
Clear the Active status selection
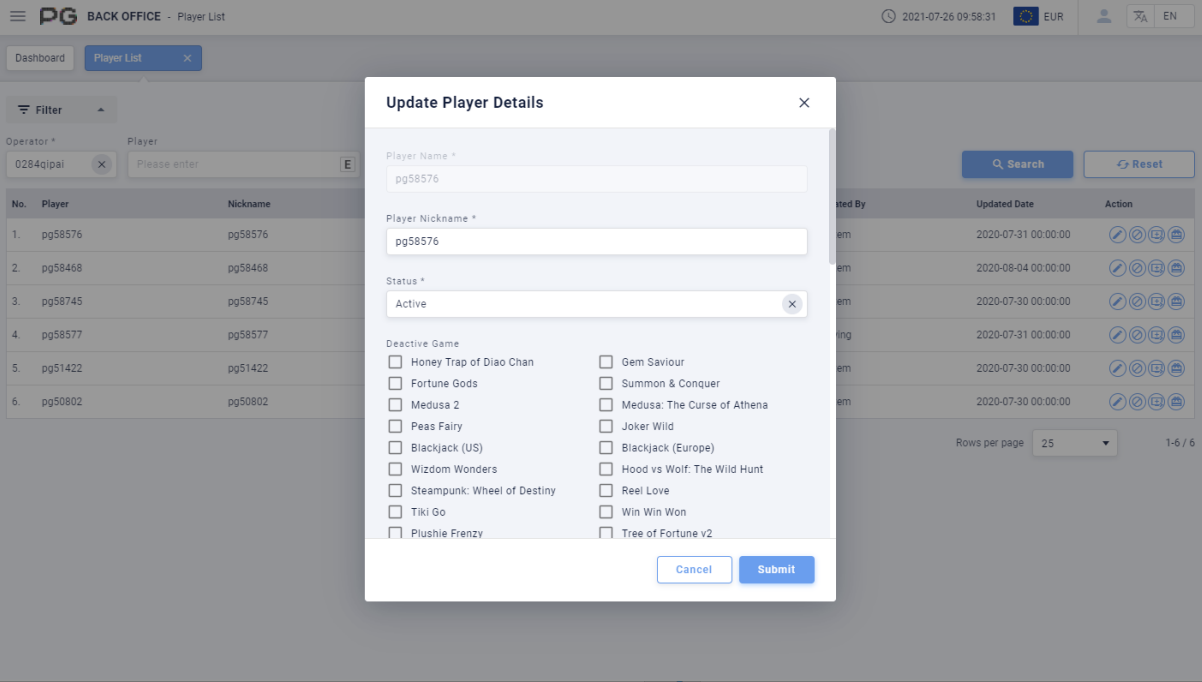coord(792,304)
